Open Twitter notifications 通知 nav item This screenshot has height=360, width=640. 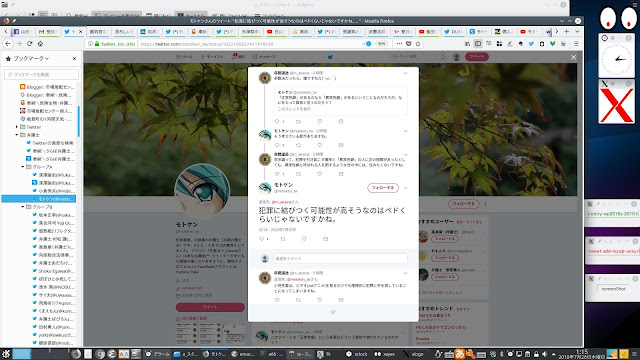click(x=238, y=57)
